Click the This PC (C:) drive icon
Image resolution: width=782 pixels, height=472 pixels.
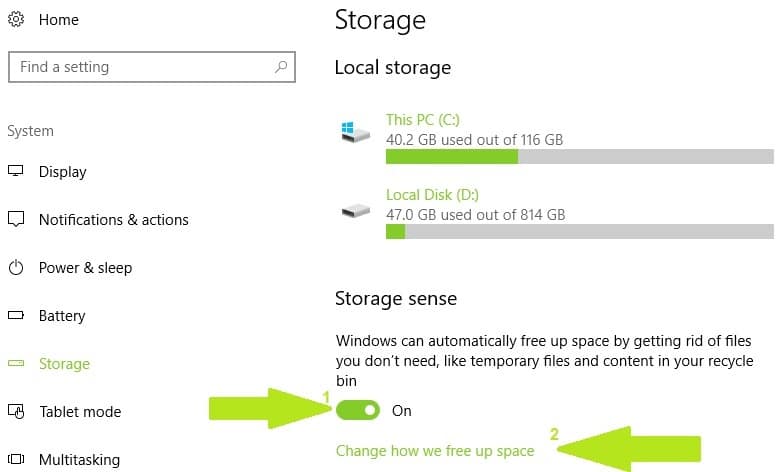356,132
